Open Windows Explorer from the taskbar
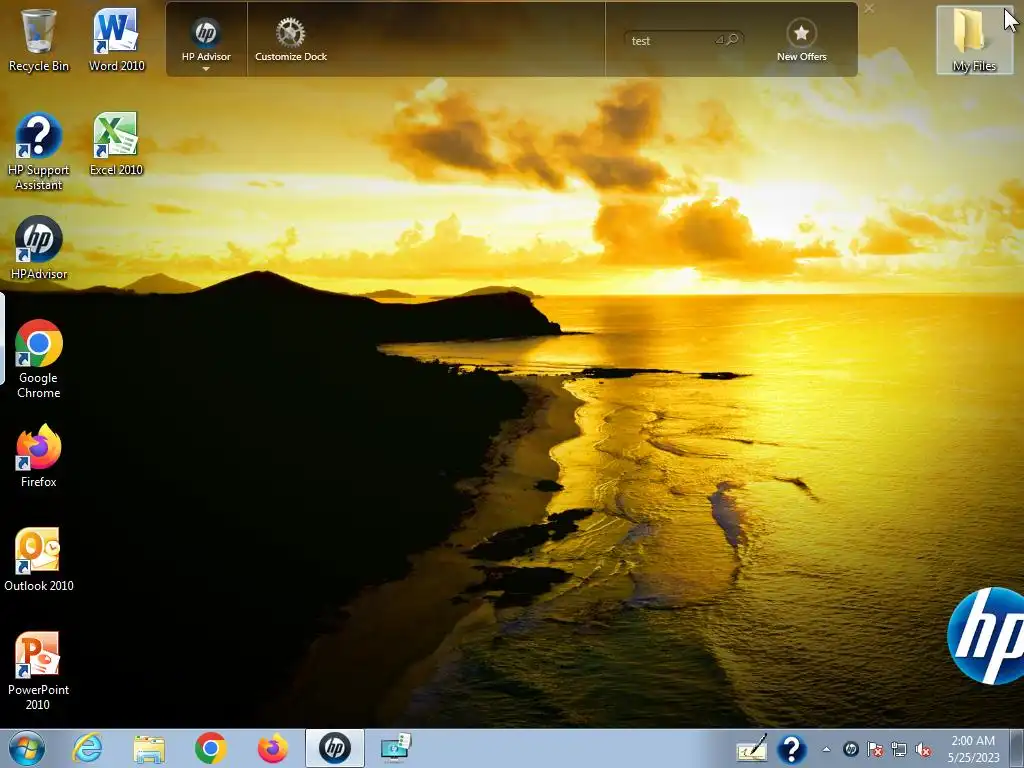The height and width of the screenshot is (768, 1024). pyautogui.click(x=149, y=748)
